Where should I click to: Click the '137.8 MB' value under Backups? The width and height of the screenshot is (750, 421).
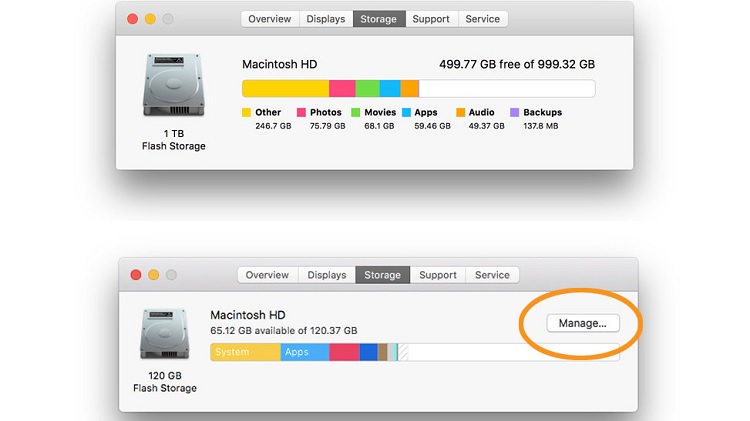click(540, 126)
